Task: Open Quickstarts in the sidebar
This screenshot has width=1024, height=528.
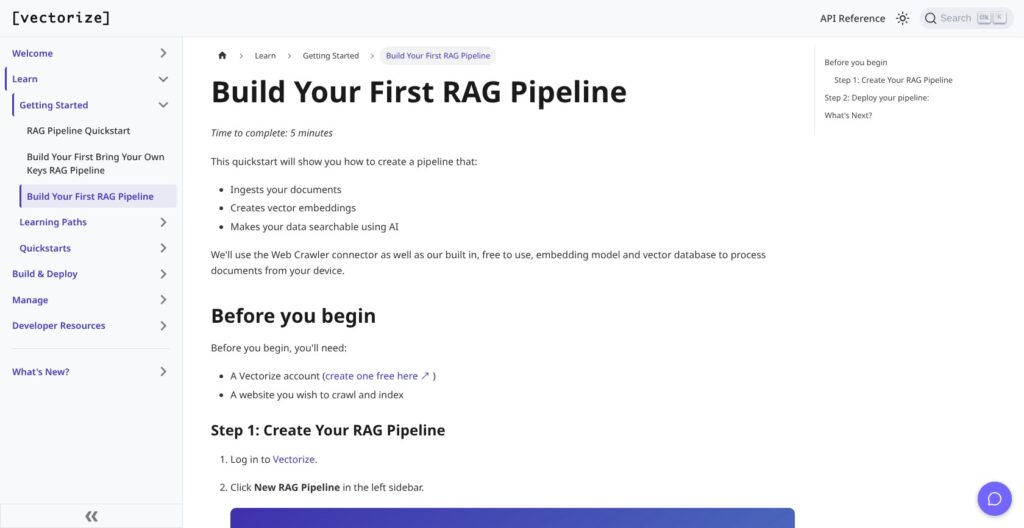Action: click(45, 248)
